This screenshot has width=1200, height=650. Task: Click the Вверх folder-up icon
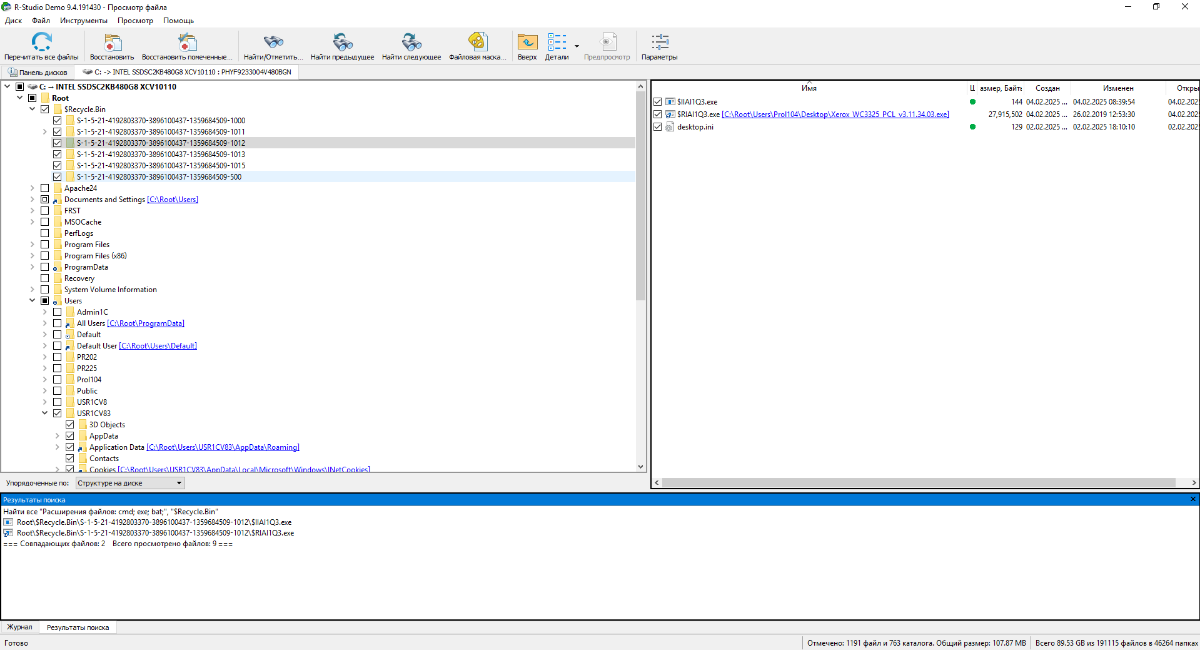tap(527, 42)
